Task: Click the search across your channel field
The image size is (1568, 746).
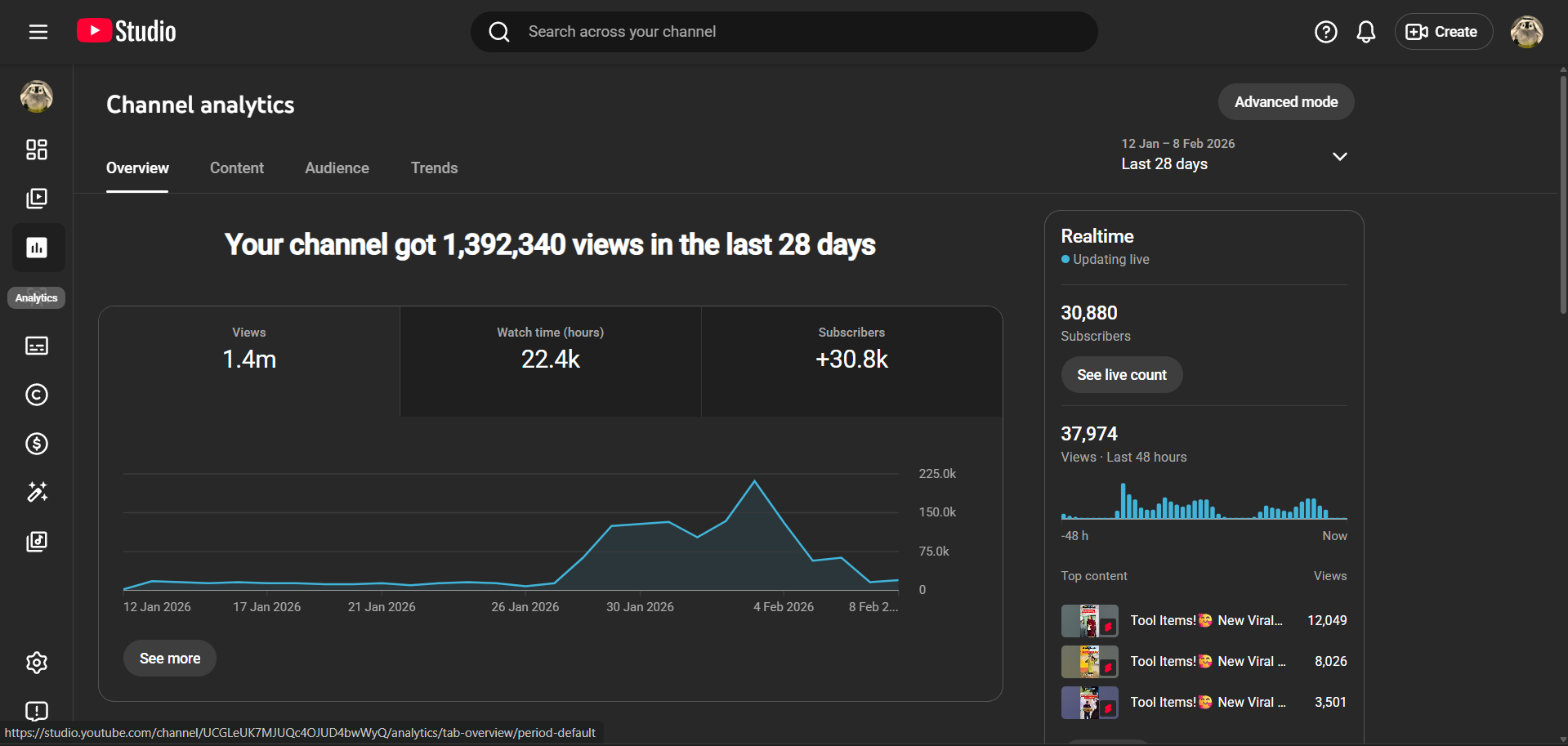Action: (x=784, y=32)
